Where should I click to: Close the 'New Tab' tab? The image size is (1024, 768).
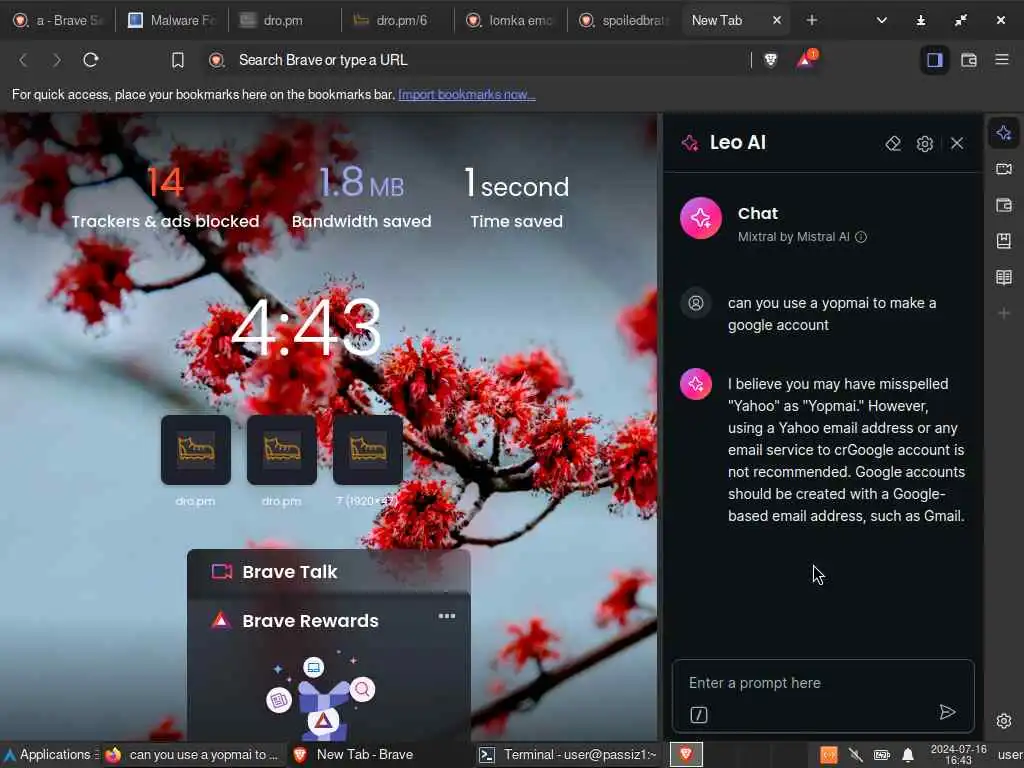pyautogui.click(x=776, y=20)
